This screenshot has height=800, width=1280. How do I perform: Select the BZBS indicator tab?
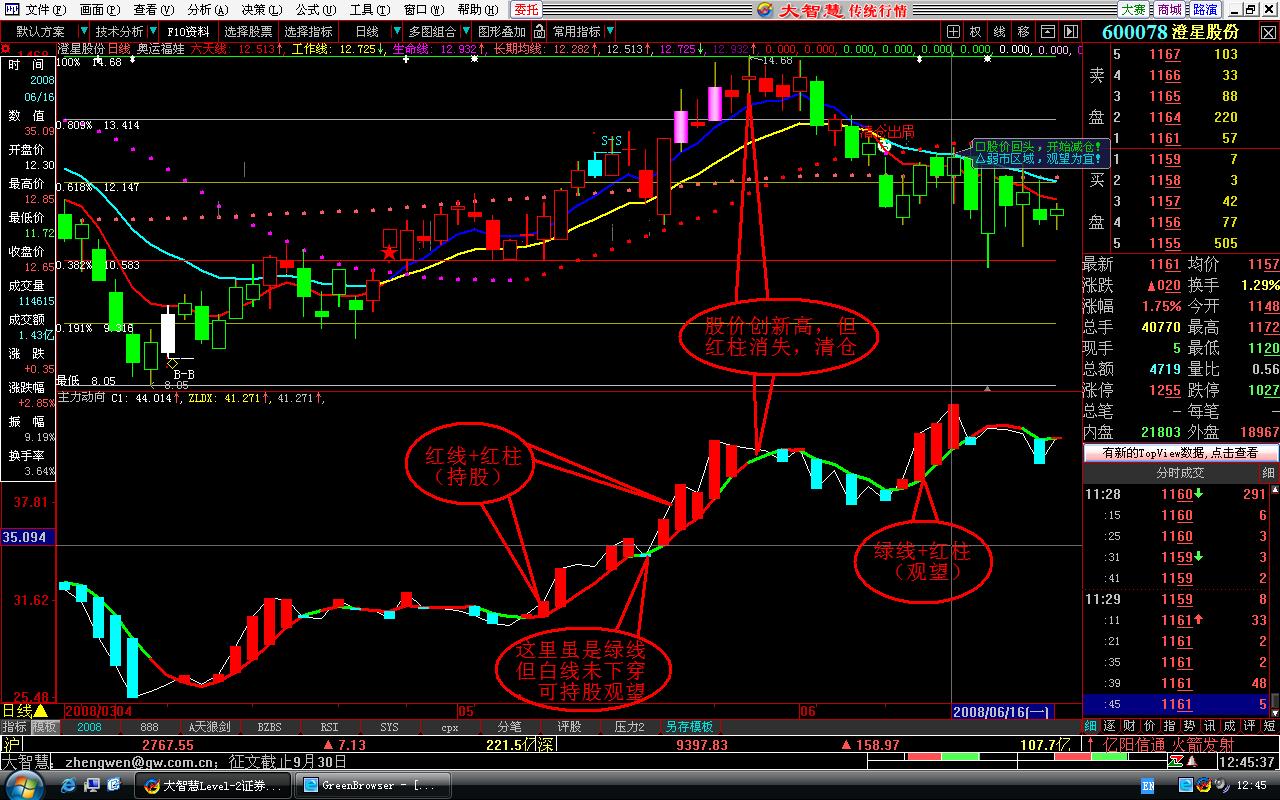tap(269, 727)
